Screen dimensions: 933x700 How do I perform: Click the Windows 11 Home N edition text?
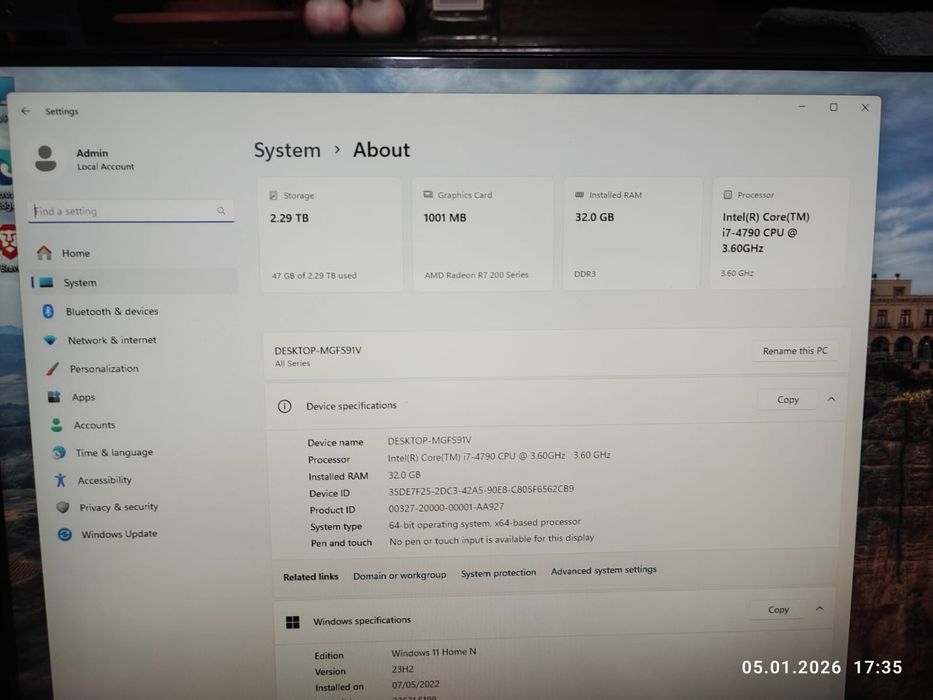pos(434,652)
